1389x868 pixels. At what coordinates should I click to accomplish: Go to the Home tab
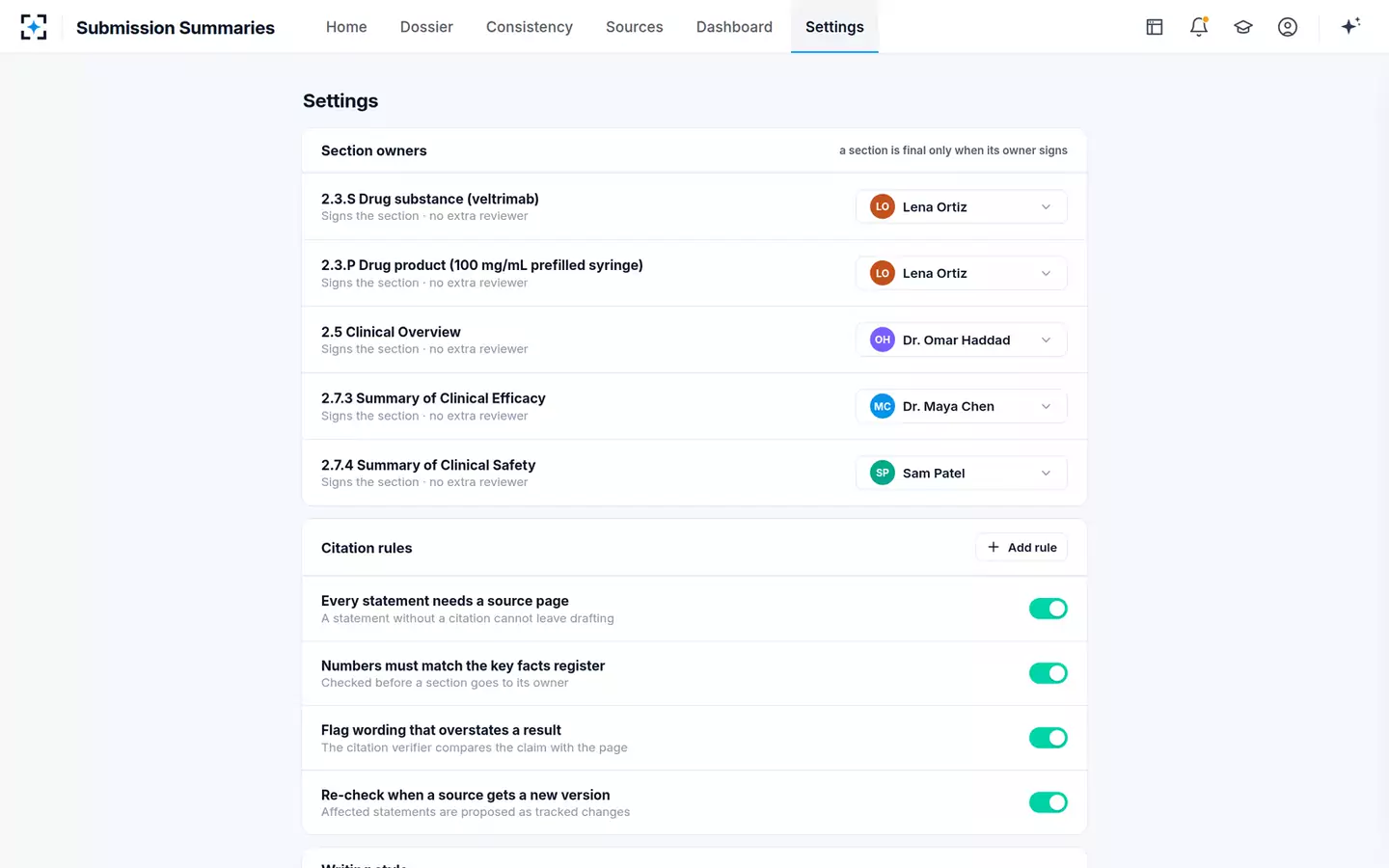[x=346, y=27]
